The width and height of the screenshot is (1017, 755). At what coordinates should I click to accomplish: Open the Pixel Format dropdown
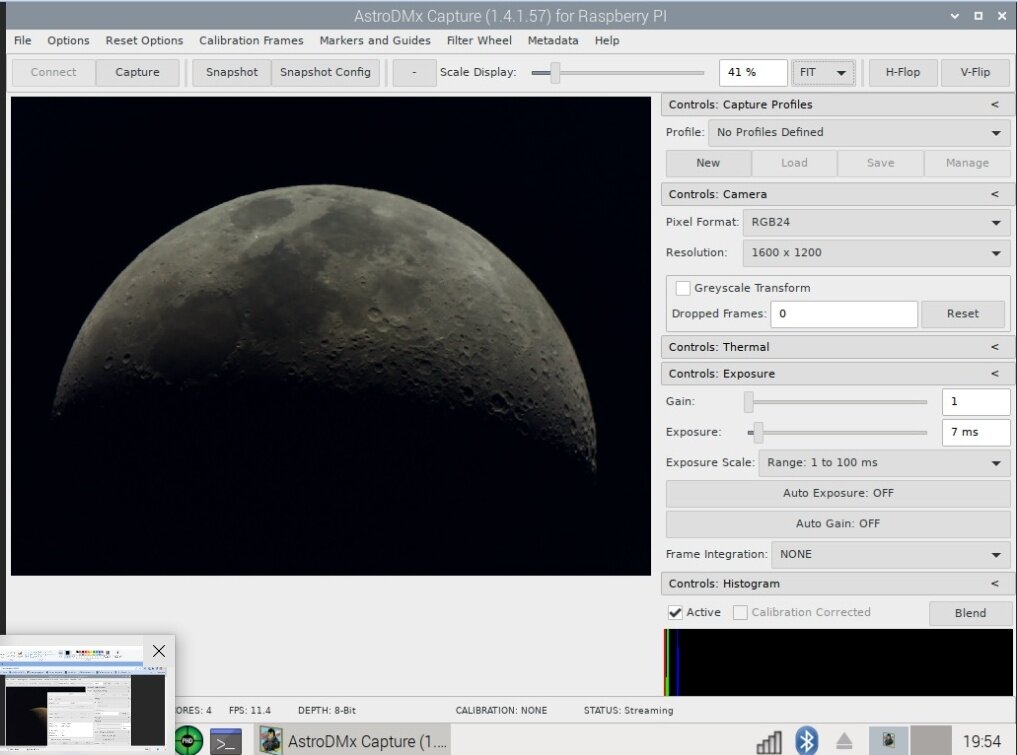876,223
